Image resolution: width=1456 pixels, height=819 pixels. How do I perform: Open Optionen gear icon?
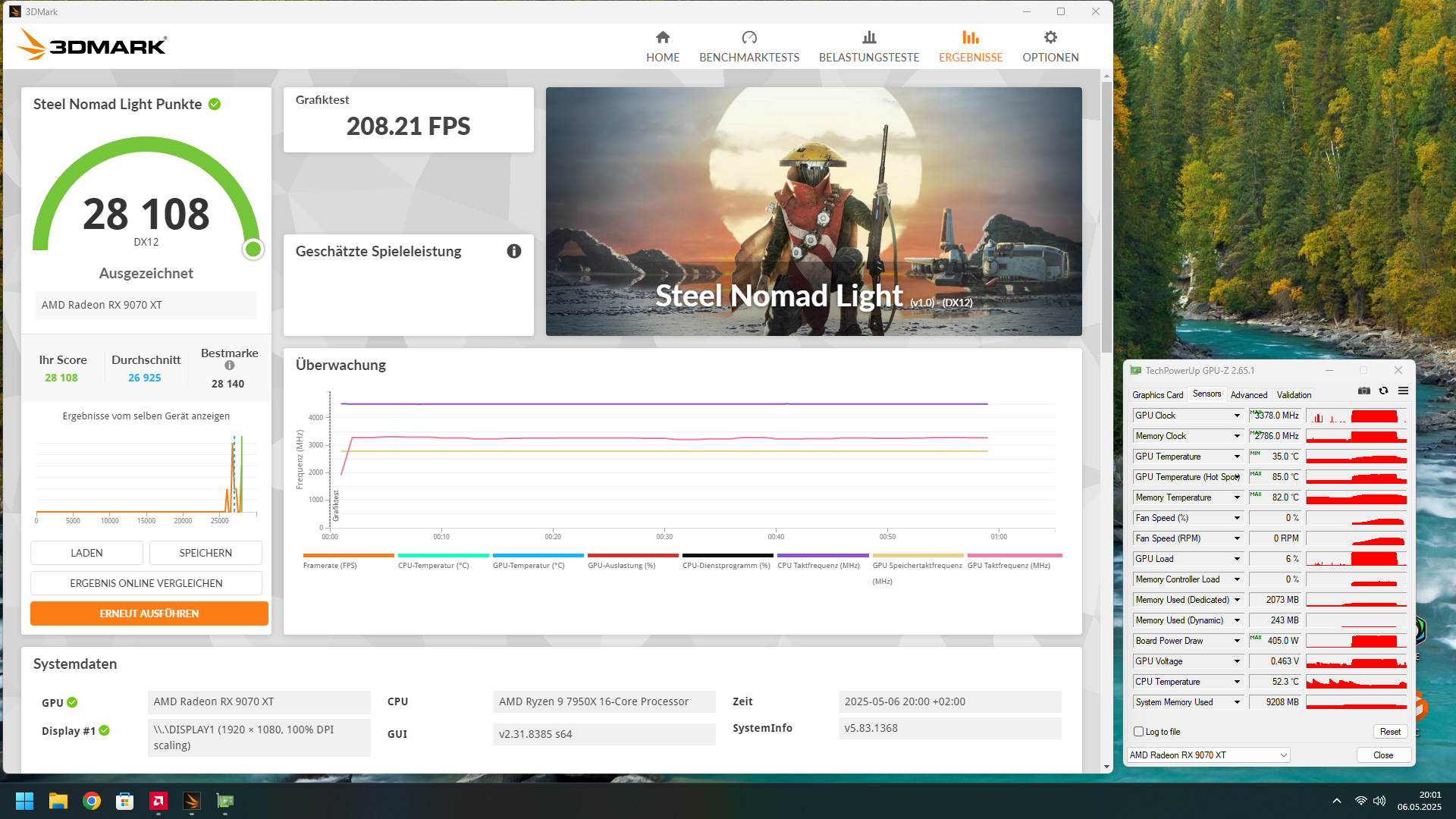coord(1050,37)
